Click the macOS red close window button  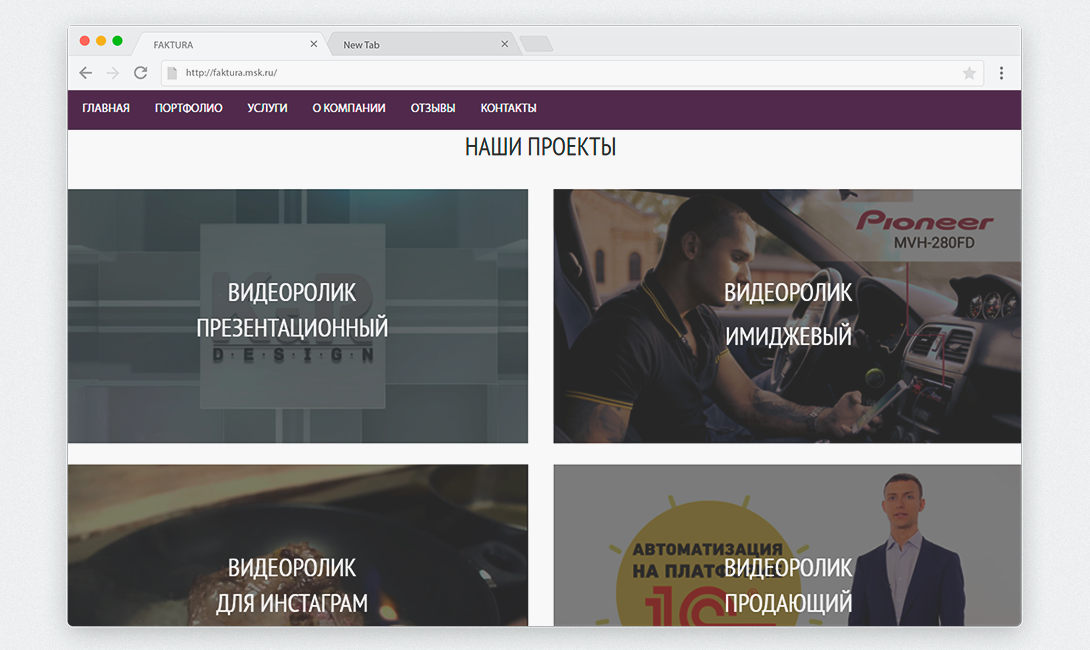pos(84,41)
